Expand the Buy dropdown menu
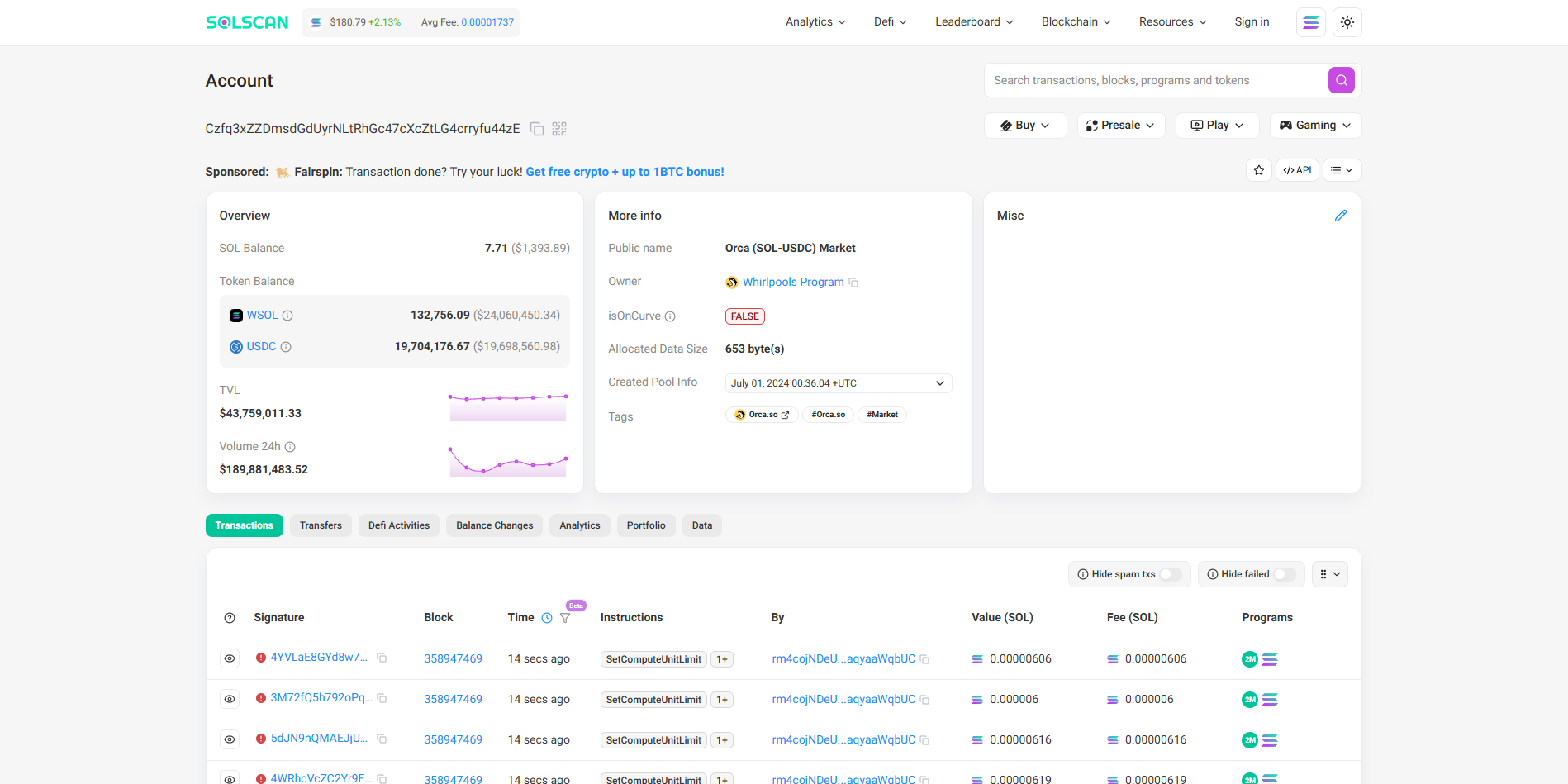Viewport: 1568px width, 784px height. (1024, 126)
